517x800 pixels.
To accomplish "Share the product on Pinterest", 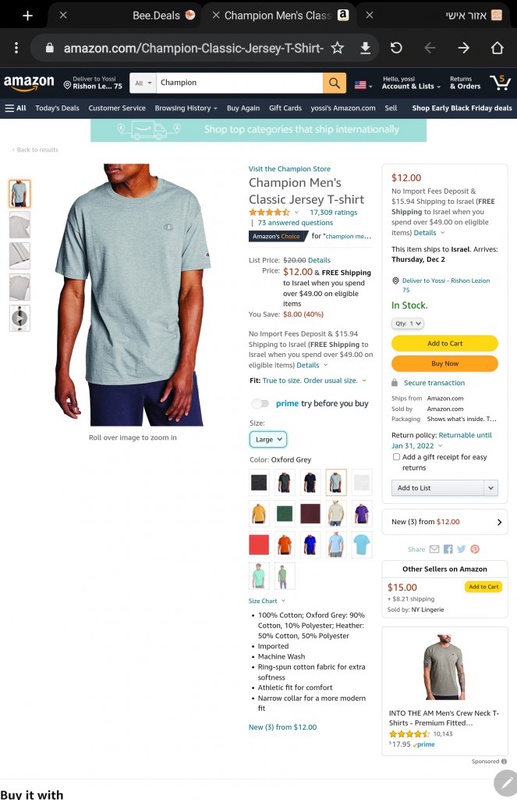I will (x=475, y=549).
